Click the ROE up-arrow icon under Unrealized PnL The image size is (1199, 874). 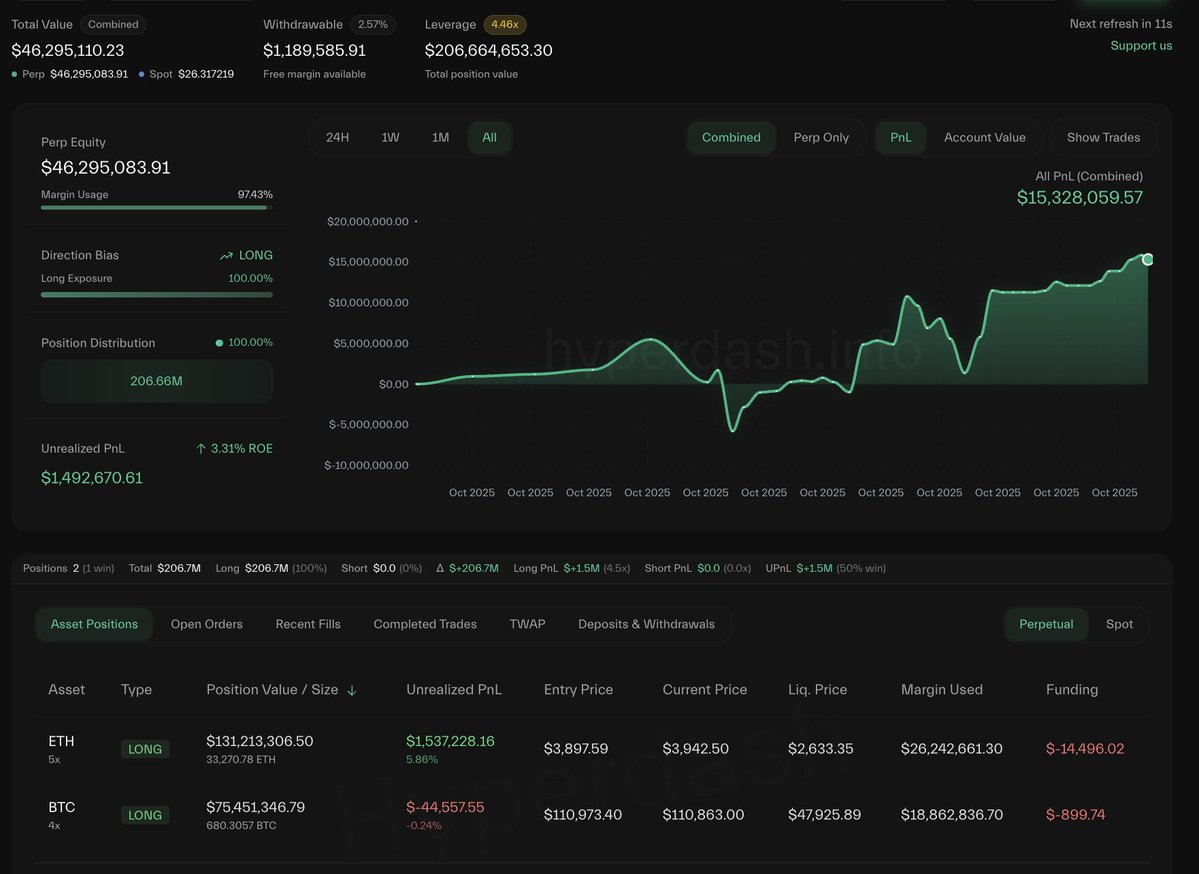coord(201,449)
